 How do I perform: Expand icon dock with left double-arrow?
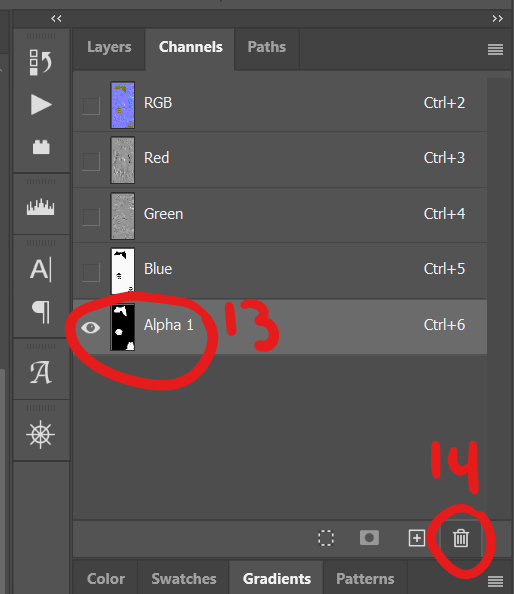click(56, 19)
